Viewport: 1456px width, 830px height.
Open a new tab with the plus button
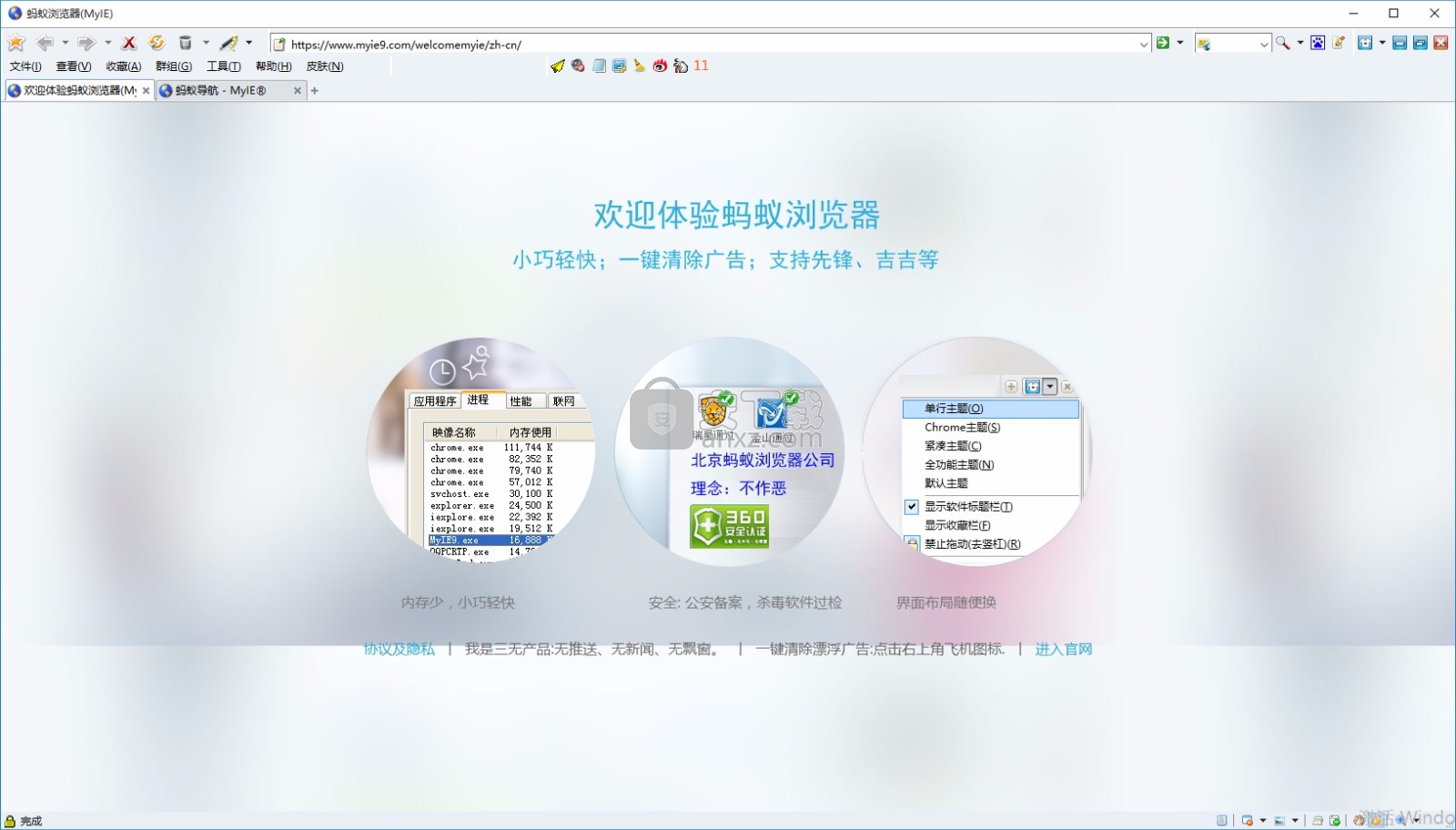point(315,91)
